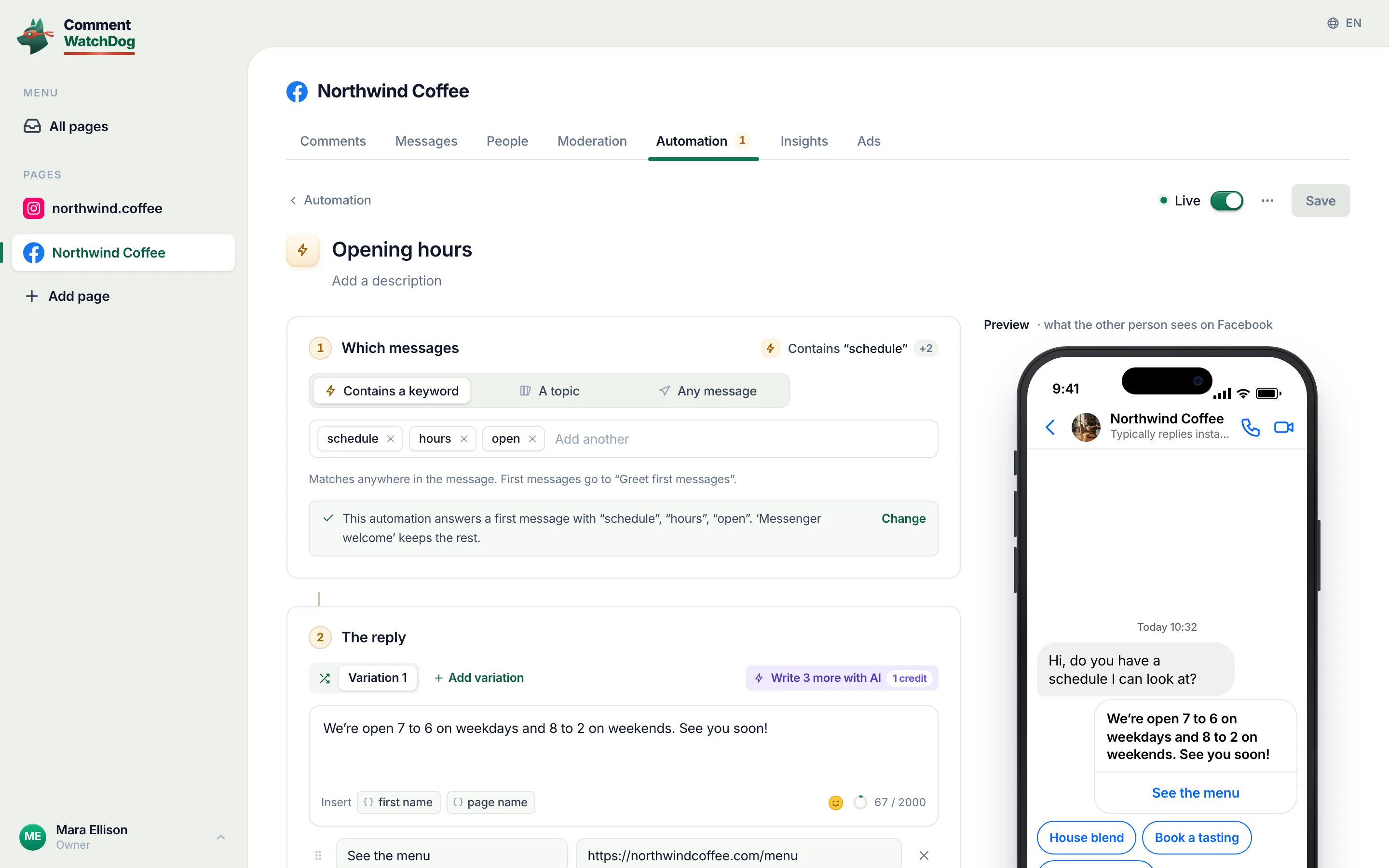Viewport: 1389px width, 868px height.
Task: Open northwind.coffee page in sidebar
Action: pyautogui.click(x=123, y=208)
